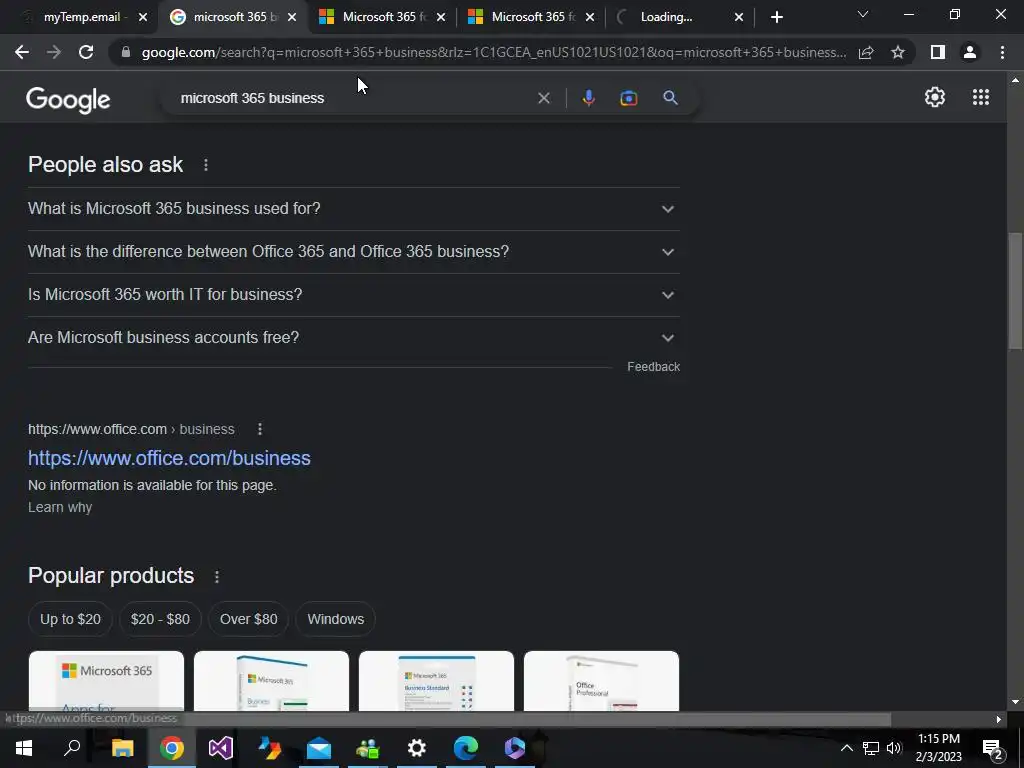The height and width of the screenshot is (768, 1024).
Task: Open Microsoft Edge from taskbar
Action: [466, 748]
